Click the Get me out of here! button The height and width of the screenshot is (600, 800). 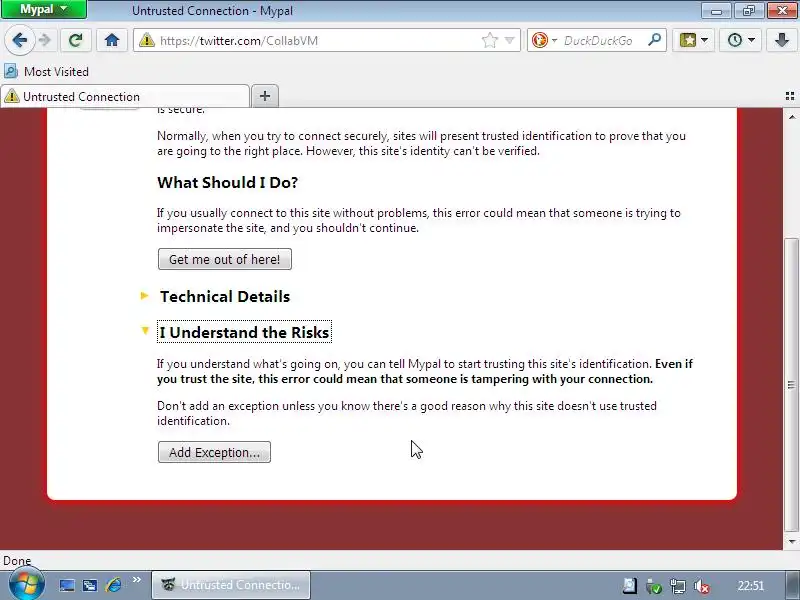click(225, 259)
